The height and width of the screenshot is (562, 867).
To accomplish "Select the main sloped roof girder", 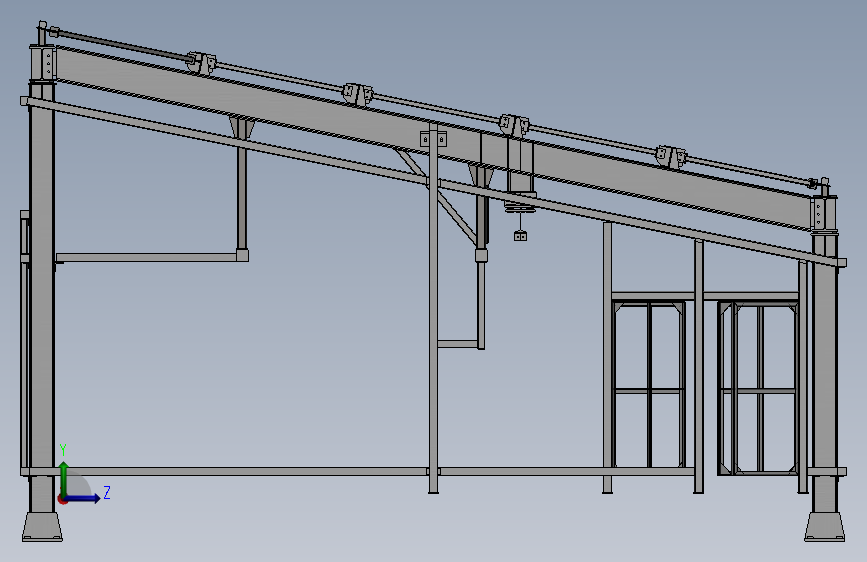I will pos(434,138).
